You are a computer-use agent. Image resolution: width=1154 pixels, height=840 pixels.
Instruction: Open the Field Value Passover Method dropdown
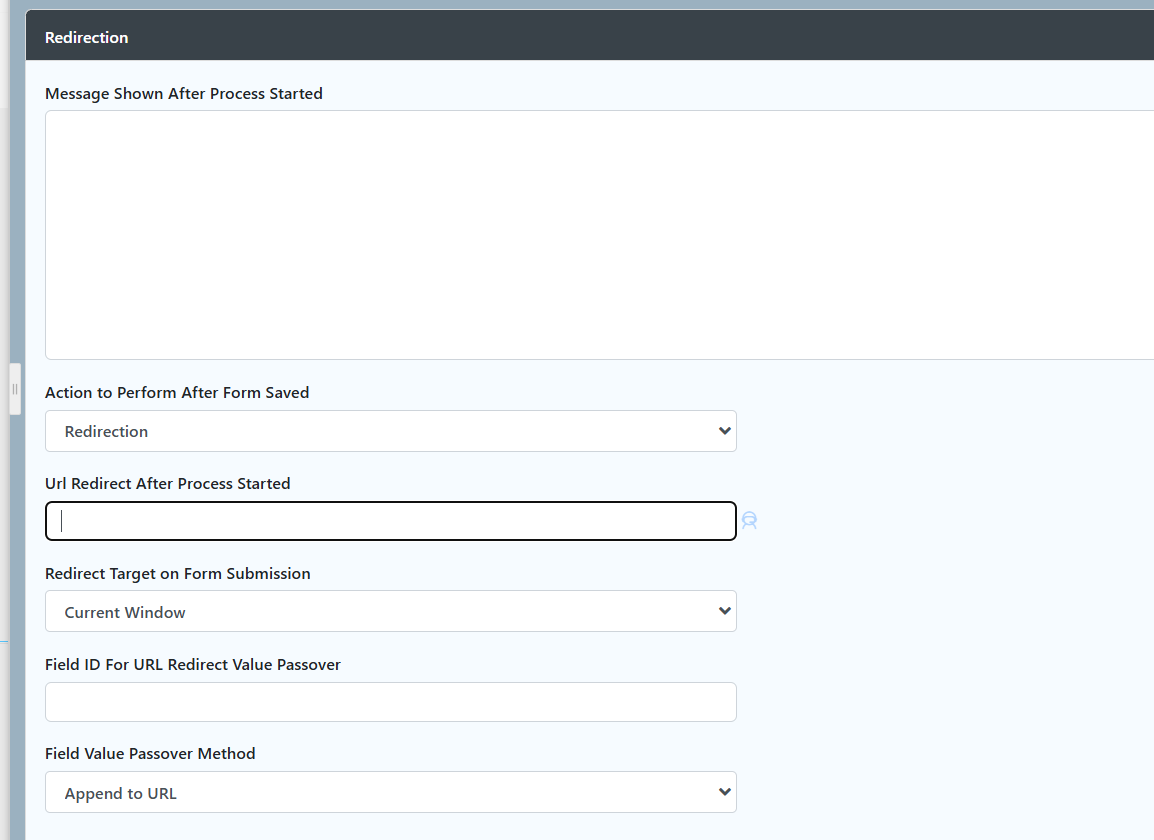click(x=390, y=792)
